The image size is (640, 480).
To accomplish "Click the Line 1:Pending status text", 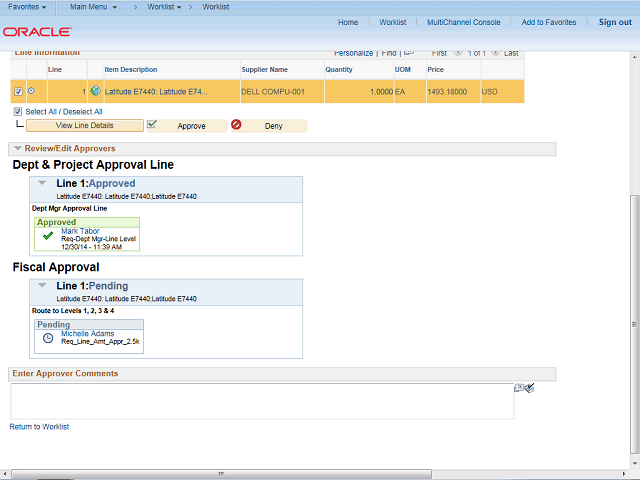I will 92,286.
